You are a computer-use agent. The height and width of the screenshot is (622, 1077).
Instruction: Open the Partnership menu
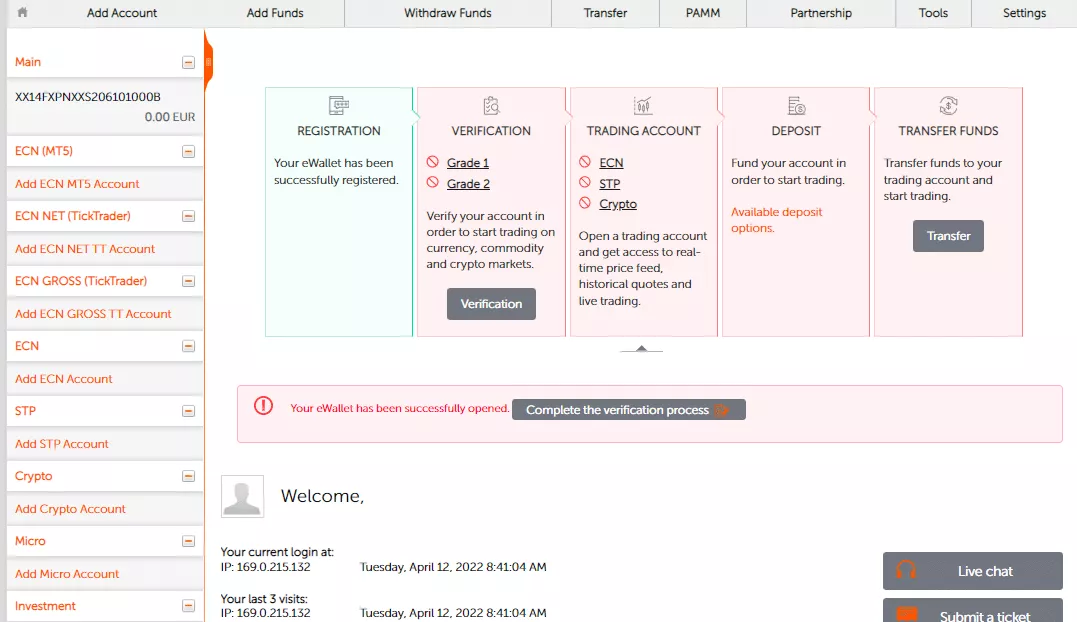(x=821, y=13)
